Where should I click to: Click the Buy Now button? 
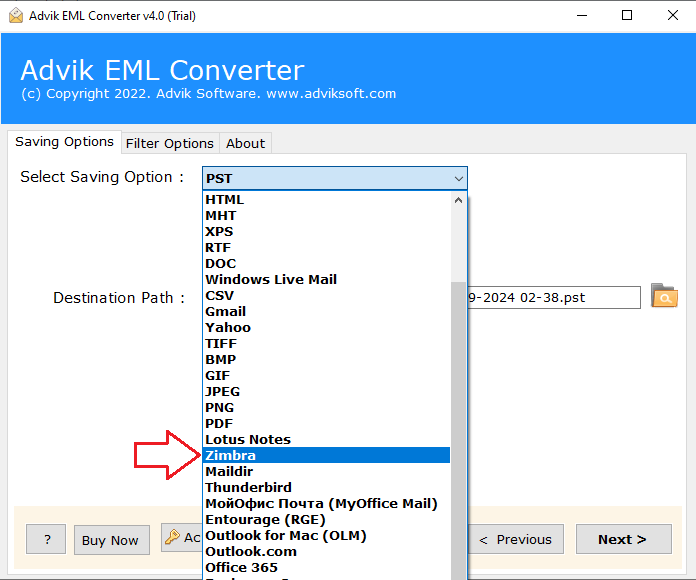pyautogui.click(x=111, y=540)
